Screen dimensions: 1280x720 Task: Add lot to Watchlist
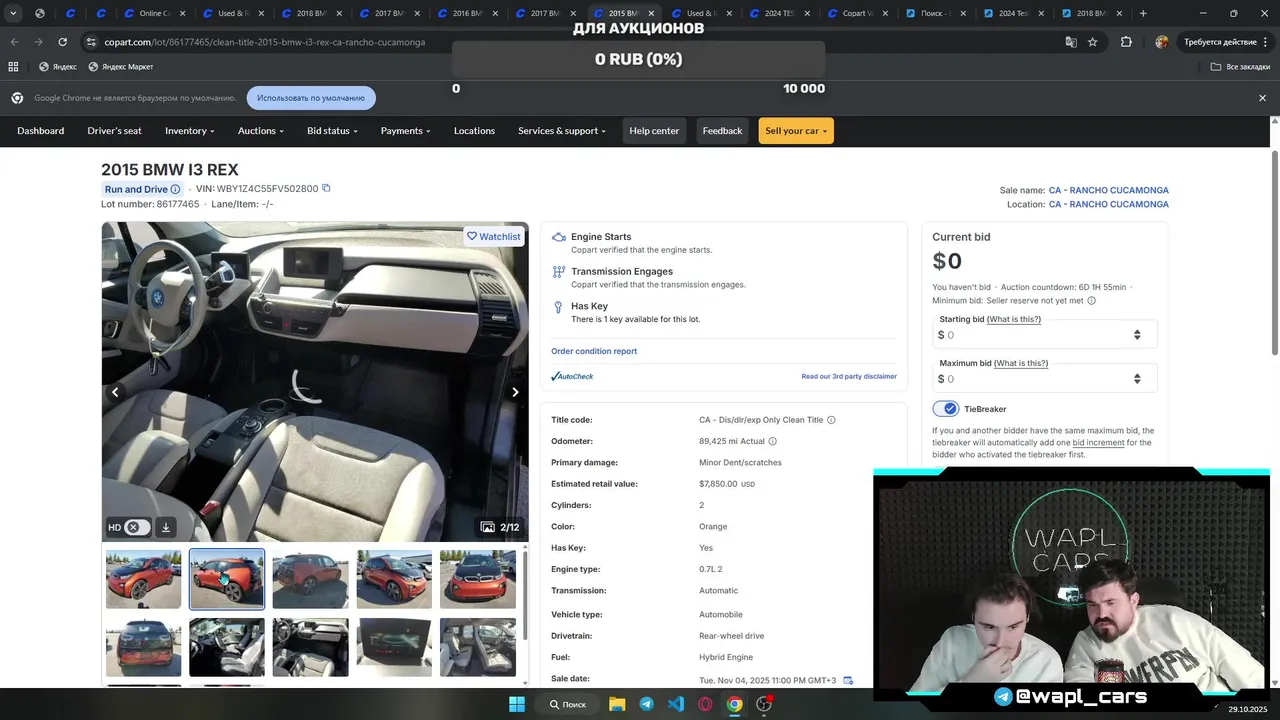494,237
